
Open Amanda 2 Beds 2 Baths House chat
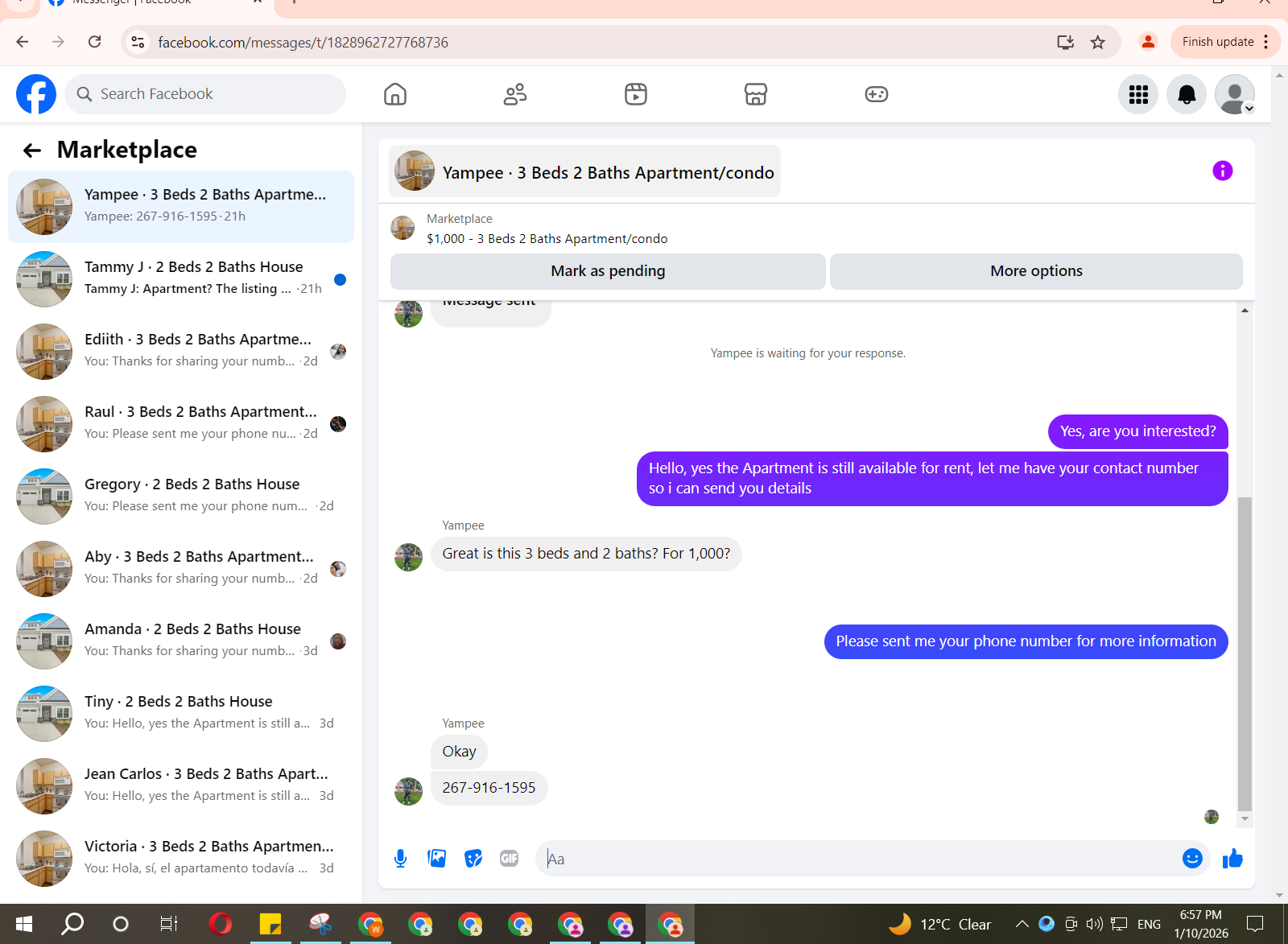(181, 641)
